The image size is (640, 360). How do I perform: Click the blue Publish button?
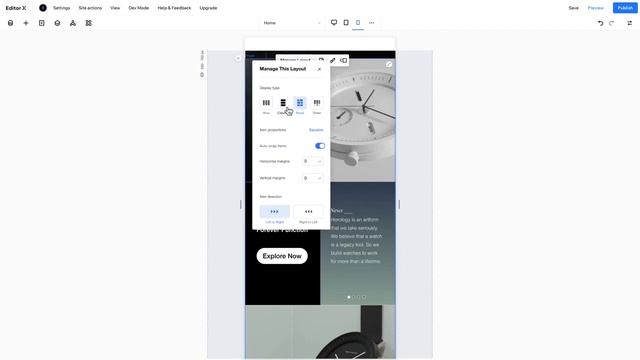click(x=625, y=8)
